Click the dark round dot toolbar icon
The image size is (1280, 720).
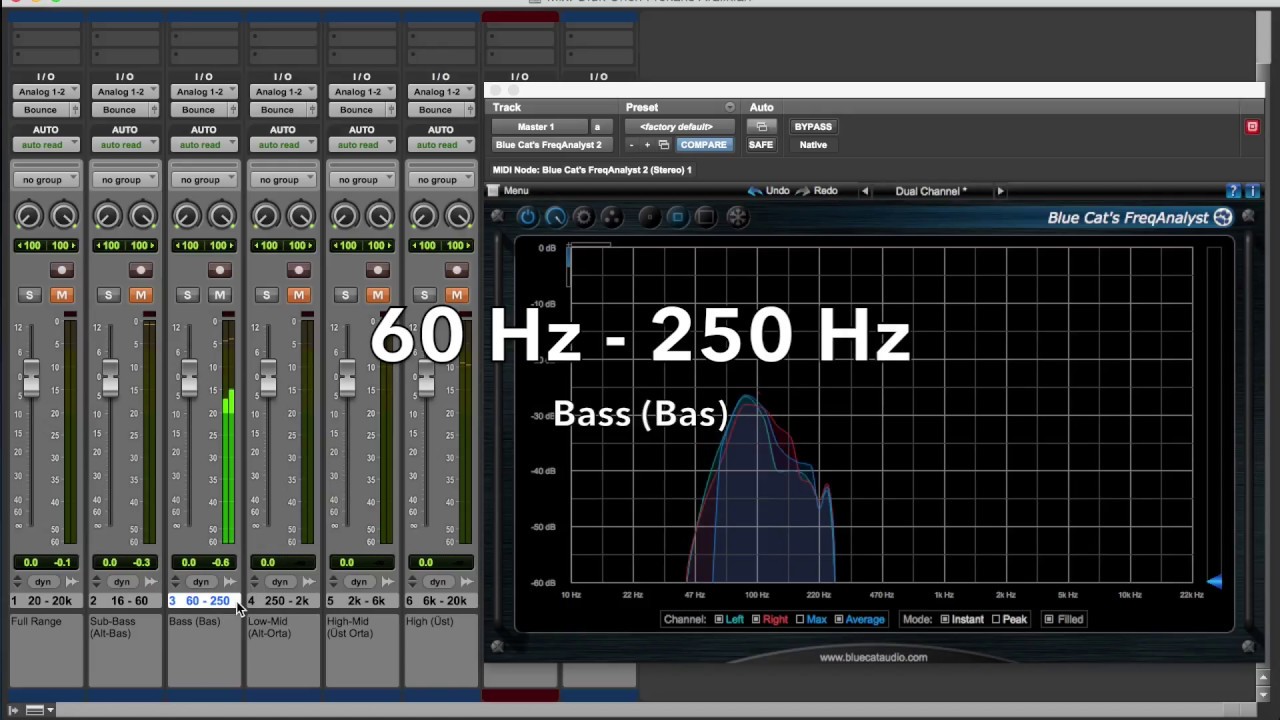pos(649,217)
